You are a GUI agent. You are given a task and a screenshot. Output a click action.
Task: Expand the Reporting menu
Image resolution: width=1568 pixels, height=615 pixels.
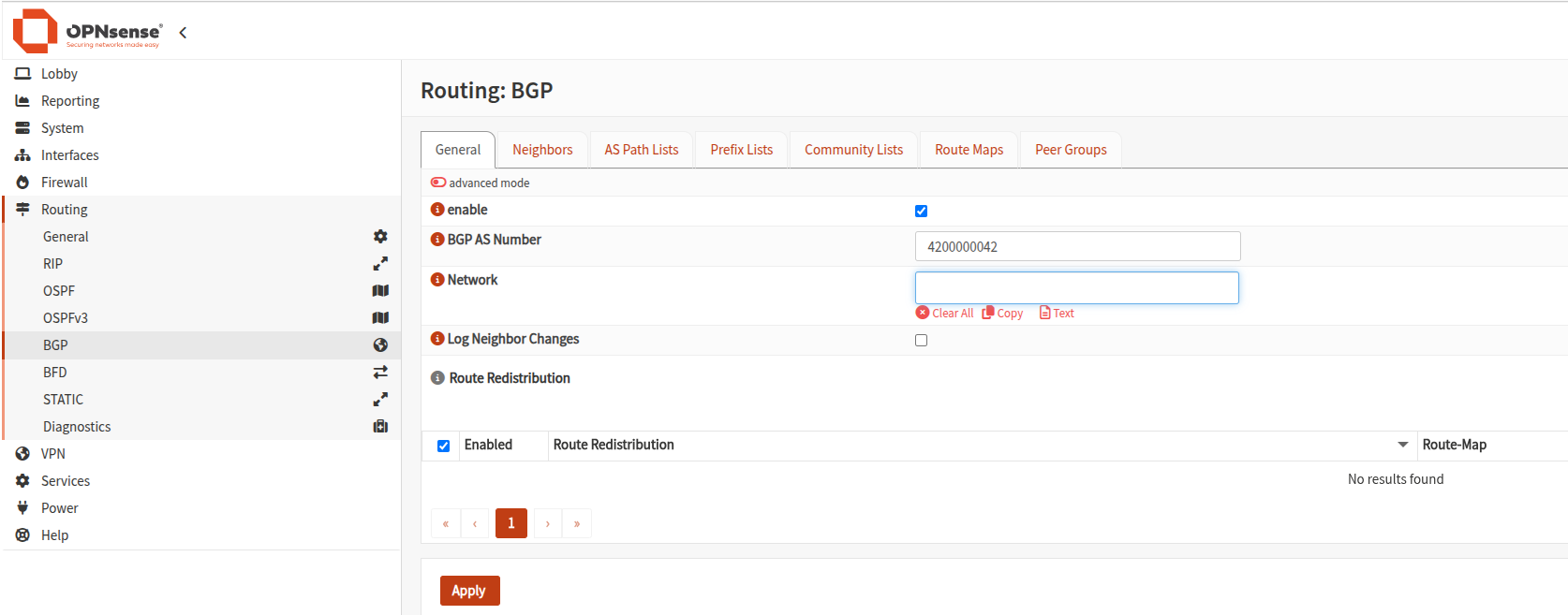[201, 101]
